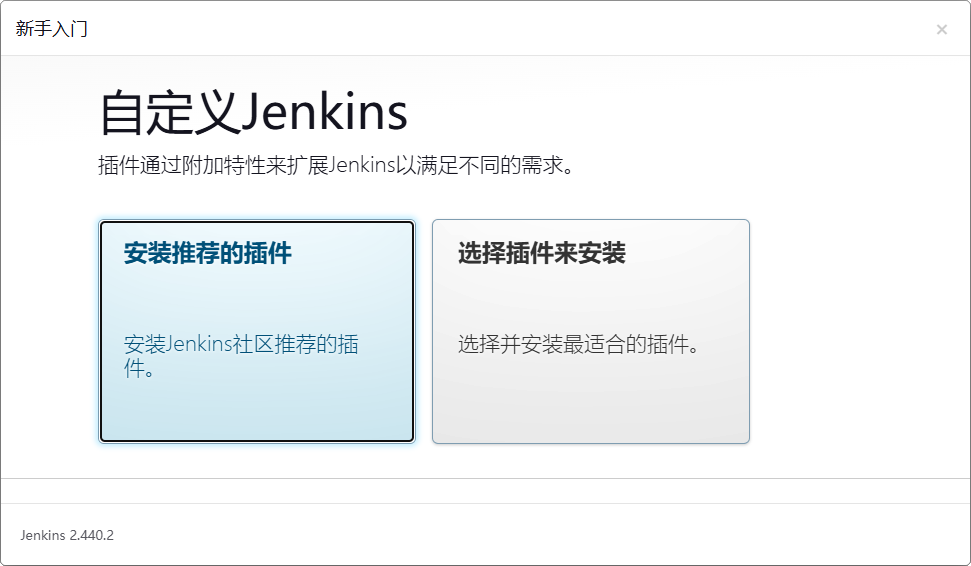This screenshot has height=566, width=971.
Task: Click the blue highlighted plugin install card
Action: tap(256, 331)
